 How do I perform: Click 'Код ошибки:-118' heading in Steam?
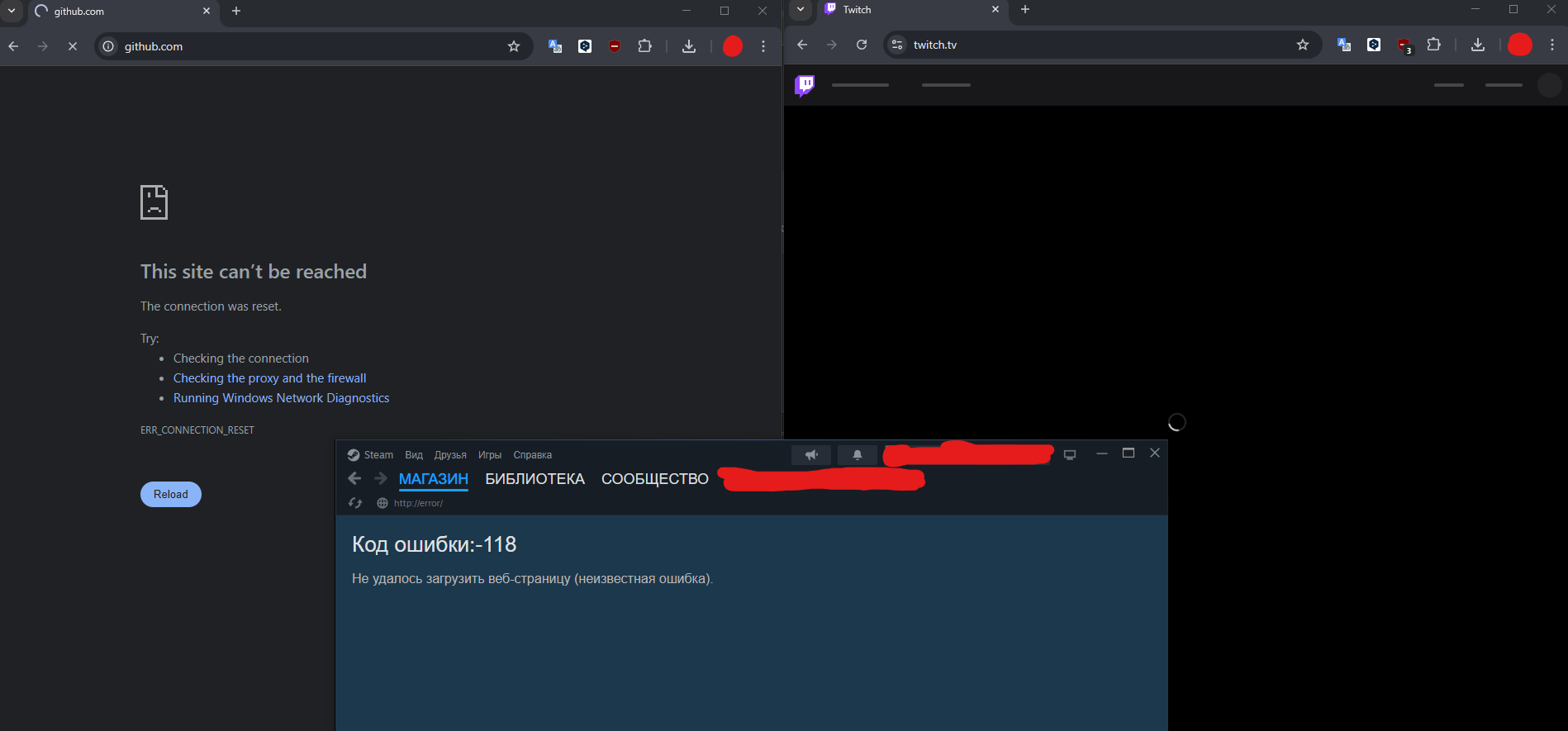[x=434, y=544]
